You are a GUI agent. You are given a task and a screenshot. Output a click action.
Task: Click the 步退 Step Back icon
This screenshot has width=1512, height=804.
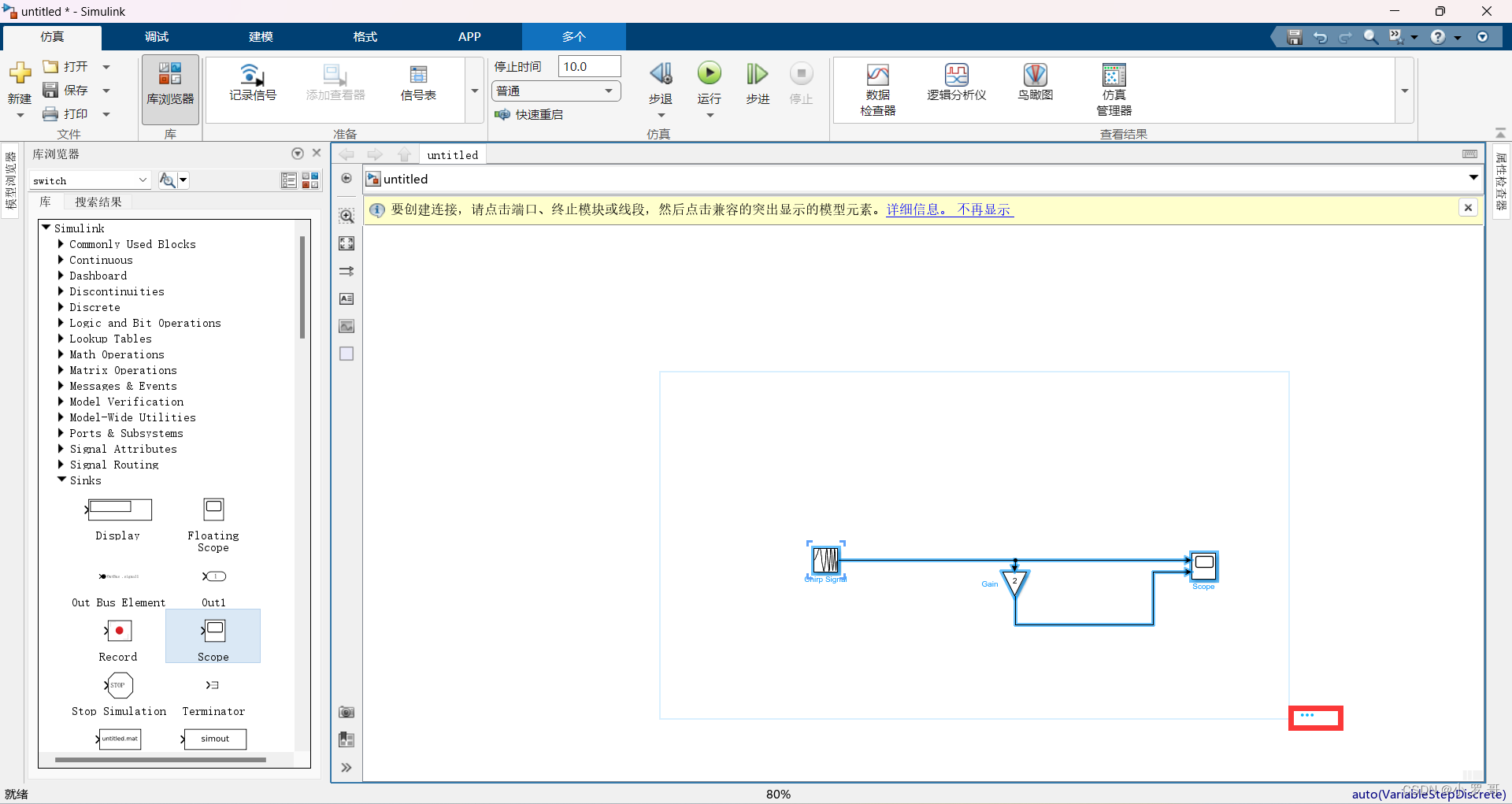coord(661,74)
